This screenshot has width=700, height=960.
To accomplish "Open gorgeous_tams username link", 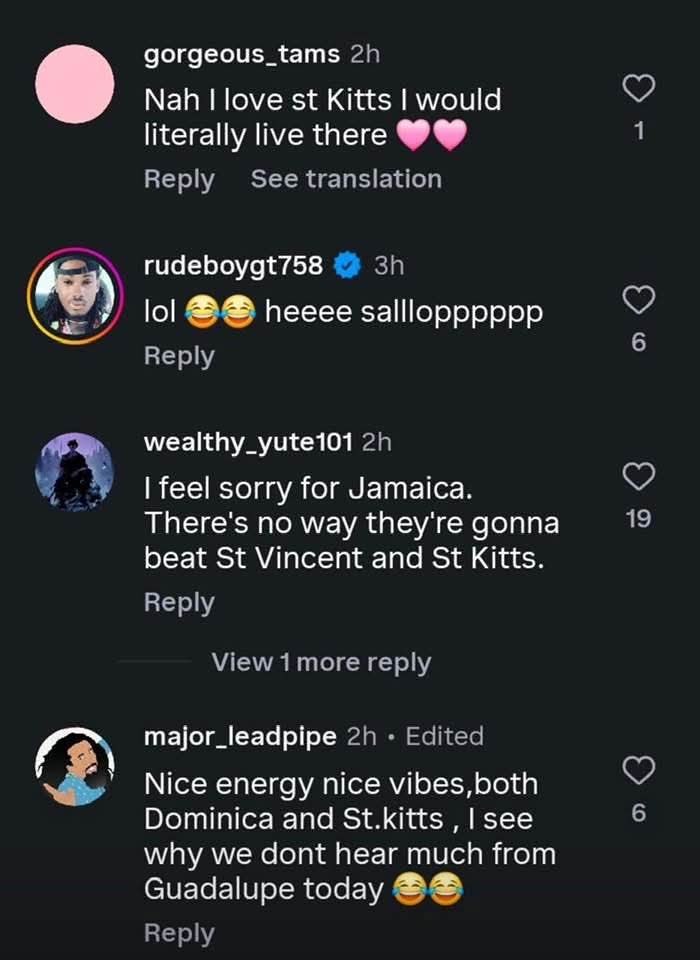I will 241,54.
